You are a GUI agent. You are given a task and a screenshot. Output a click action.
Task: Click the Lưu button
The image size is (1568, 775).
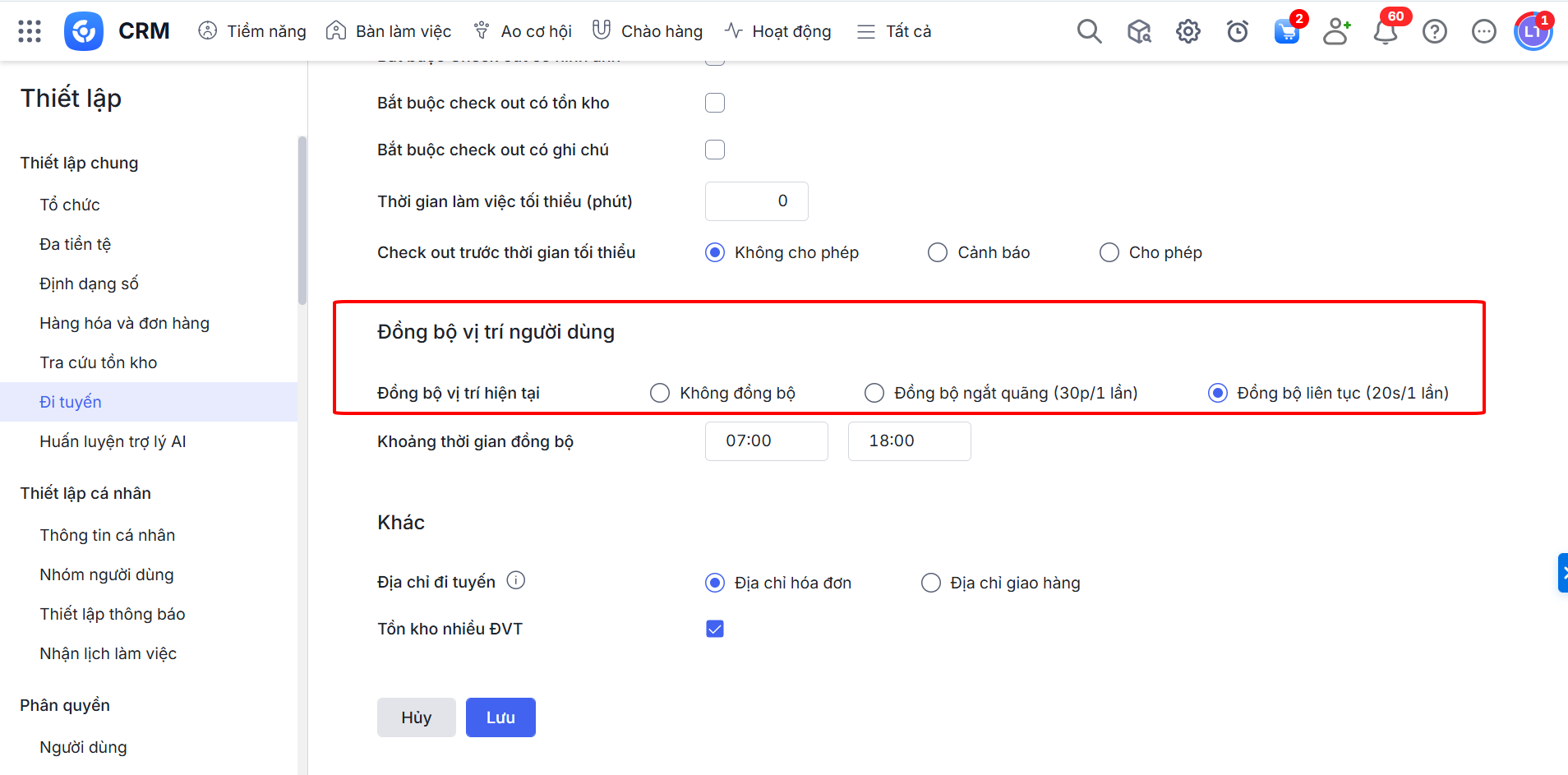[x=500, y=717]
